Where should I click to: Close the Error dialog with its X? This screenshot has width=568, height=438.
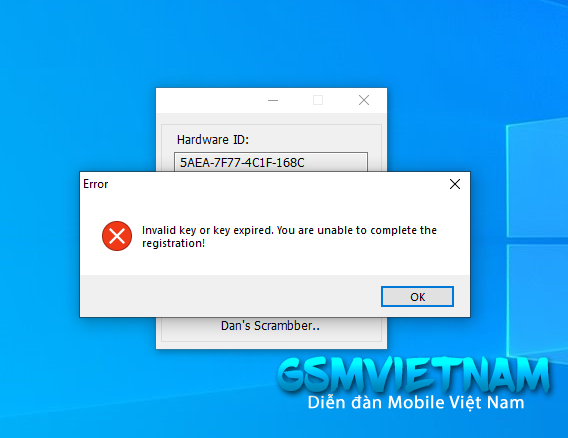455,184
